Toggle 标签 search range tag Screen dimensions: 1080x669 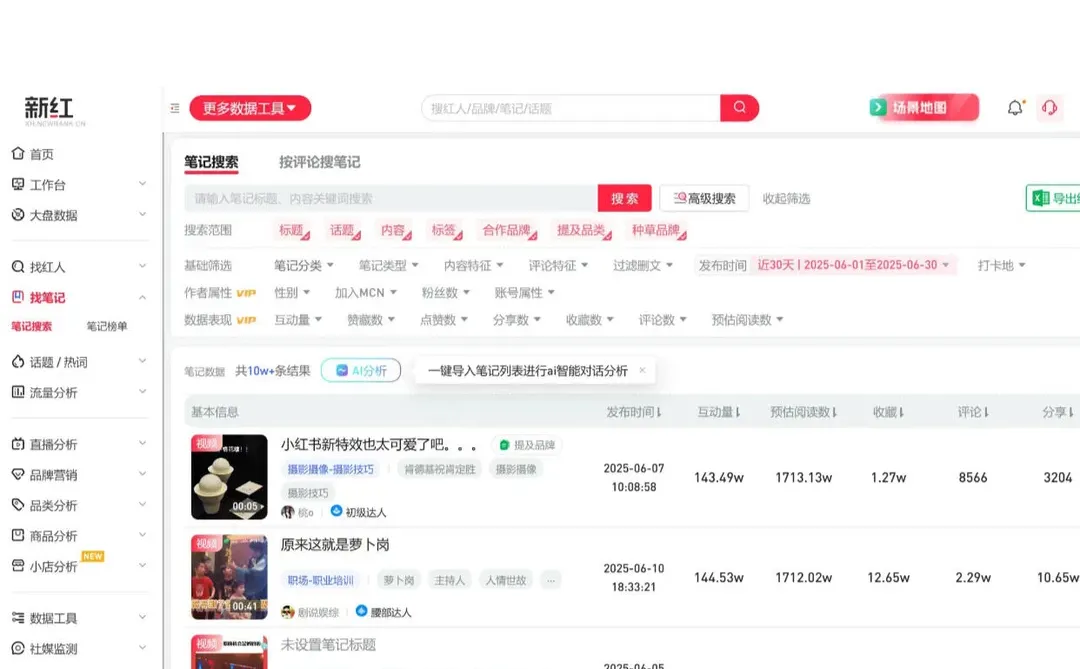(x=446, y=230)
